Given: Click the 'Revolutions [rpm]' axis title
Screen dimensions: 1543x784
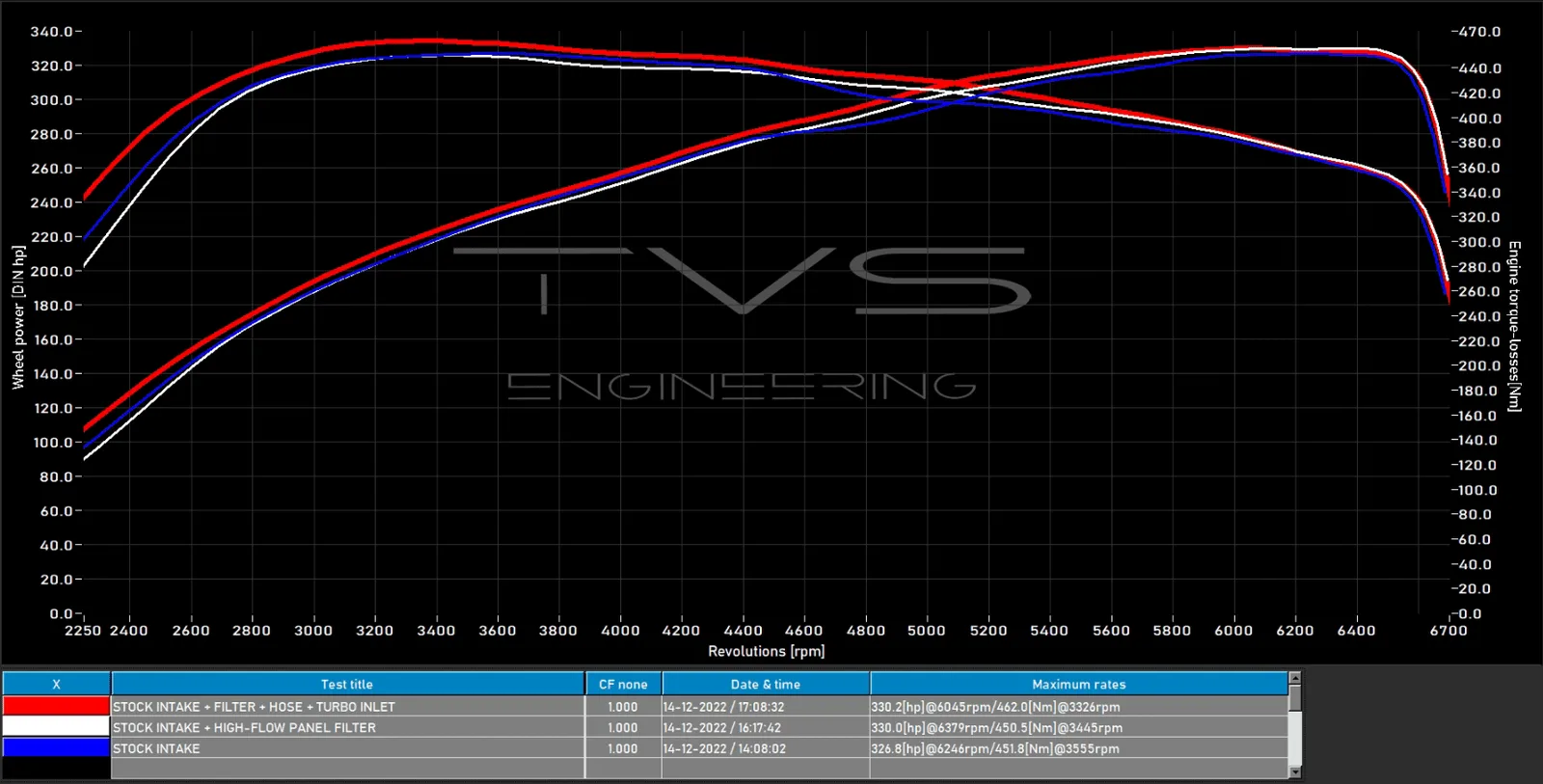Looking at the screenshot, I should (767, 651).
